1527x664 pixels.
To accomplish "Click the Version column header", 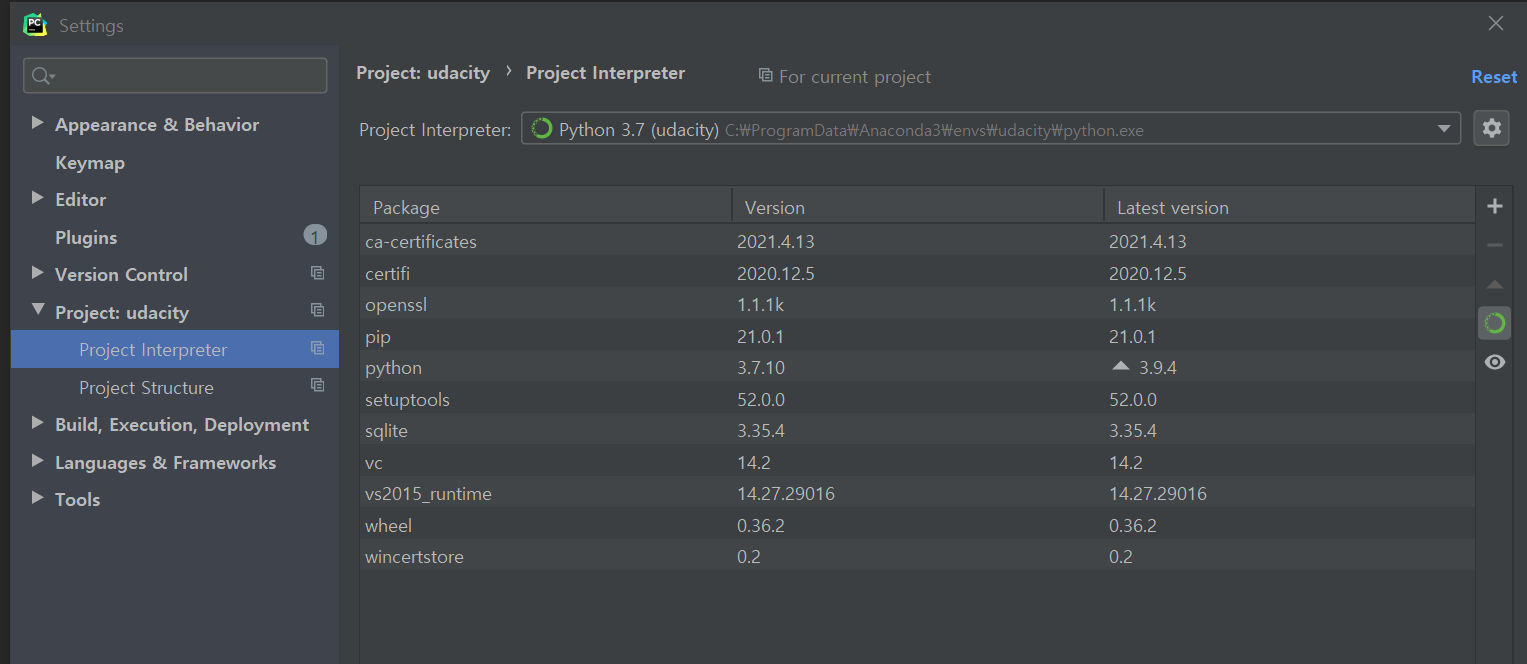I will (918, 207).
